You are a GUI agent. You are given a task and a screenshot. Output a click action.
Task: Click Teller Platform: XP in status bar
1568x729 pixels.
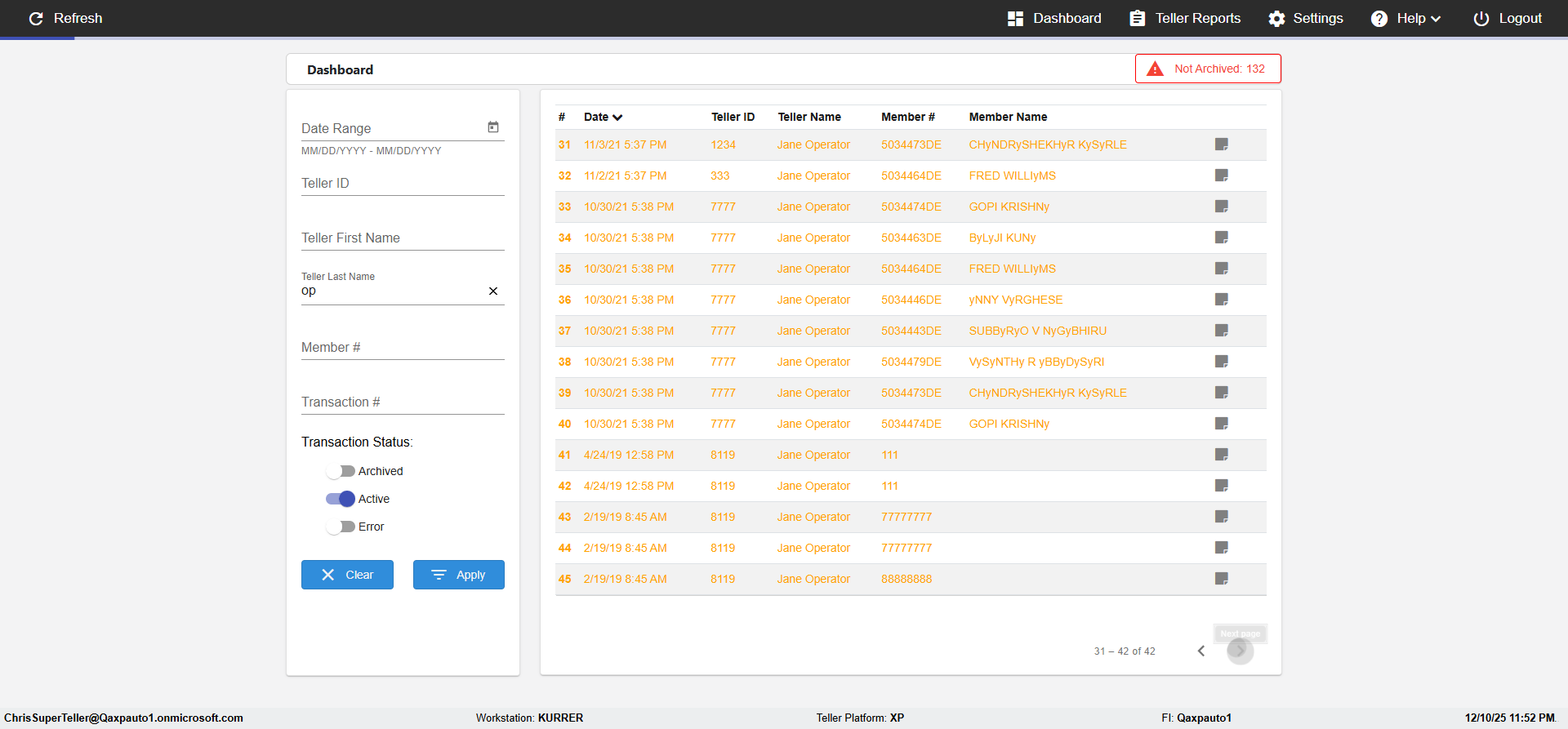pos(860,718)
